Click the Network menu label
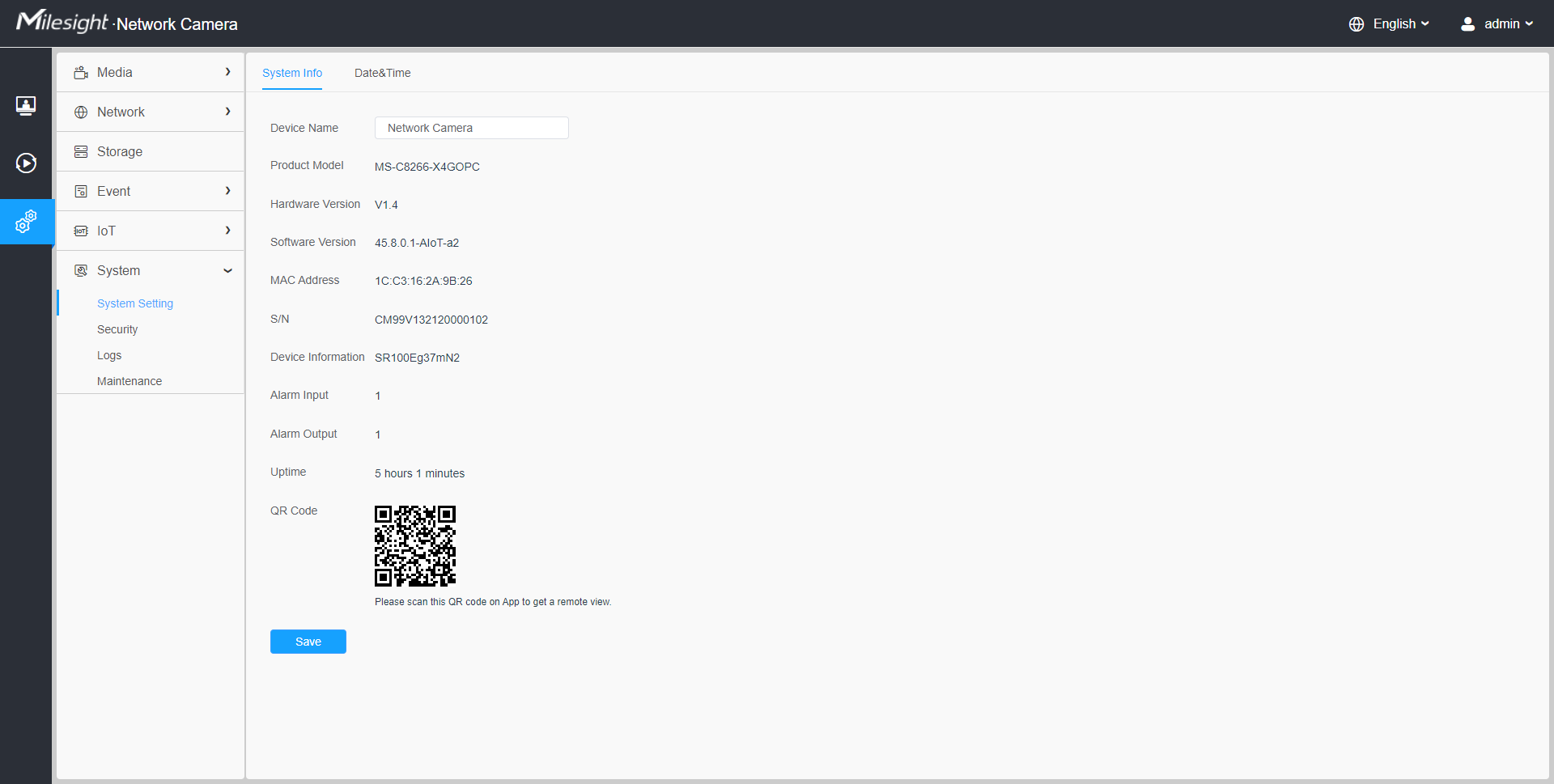This screenshot has height=784, width=1554. point(121,112)
